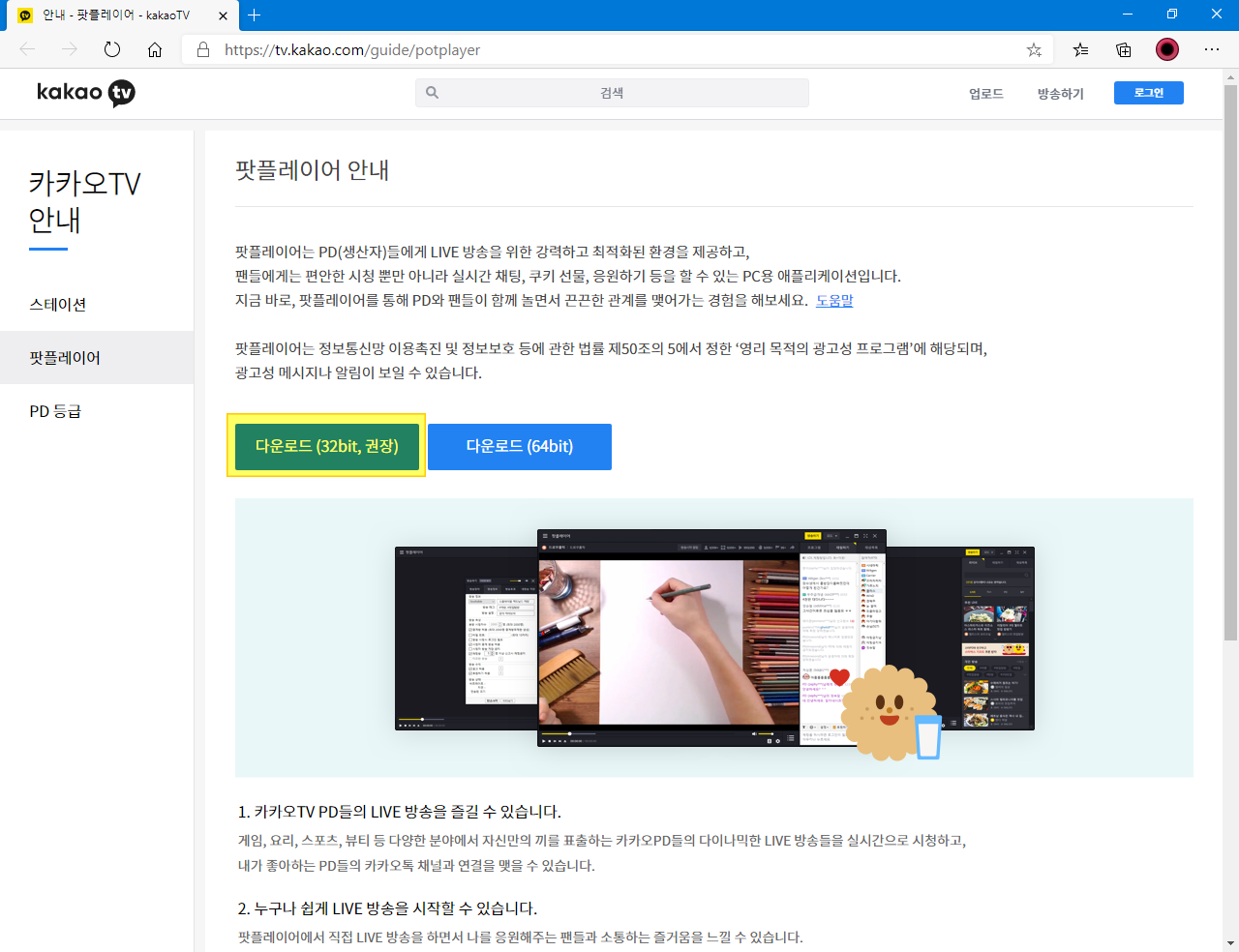Click the browser forward arrow

pyautogui.click(x=70, y=49)
